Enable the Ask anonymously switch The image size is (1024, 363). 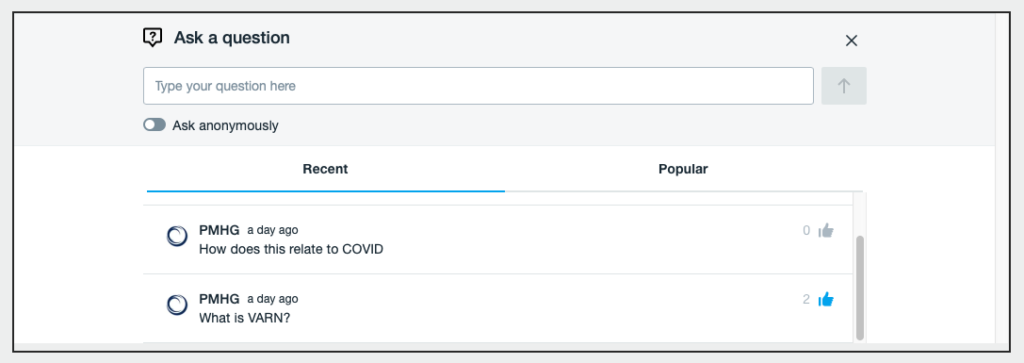point(155,125)
